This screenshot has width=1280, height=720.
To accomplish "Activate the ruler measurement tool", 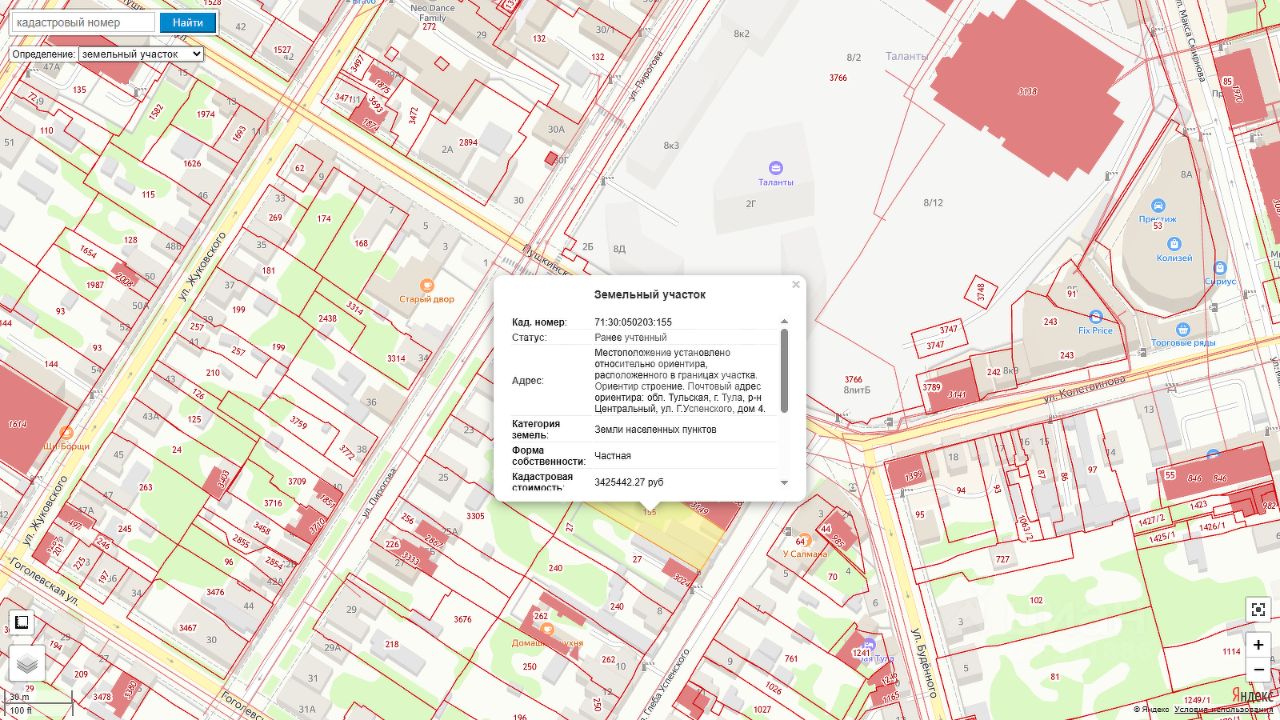I will (x=20, y=623).
